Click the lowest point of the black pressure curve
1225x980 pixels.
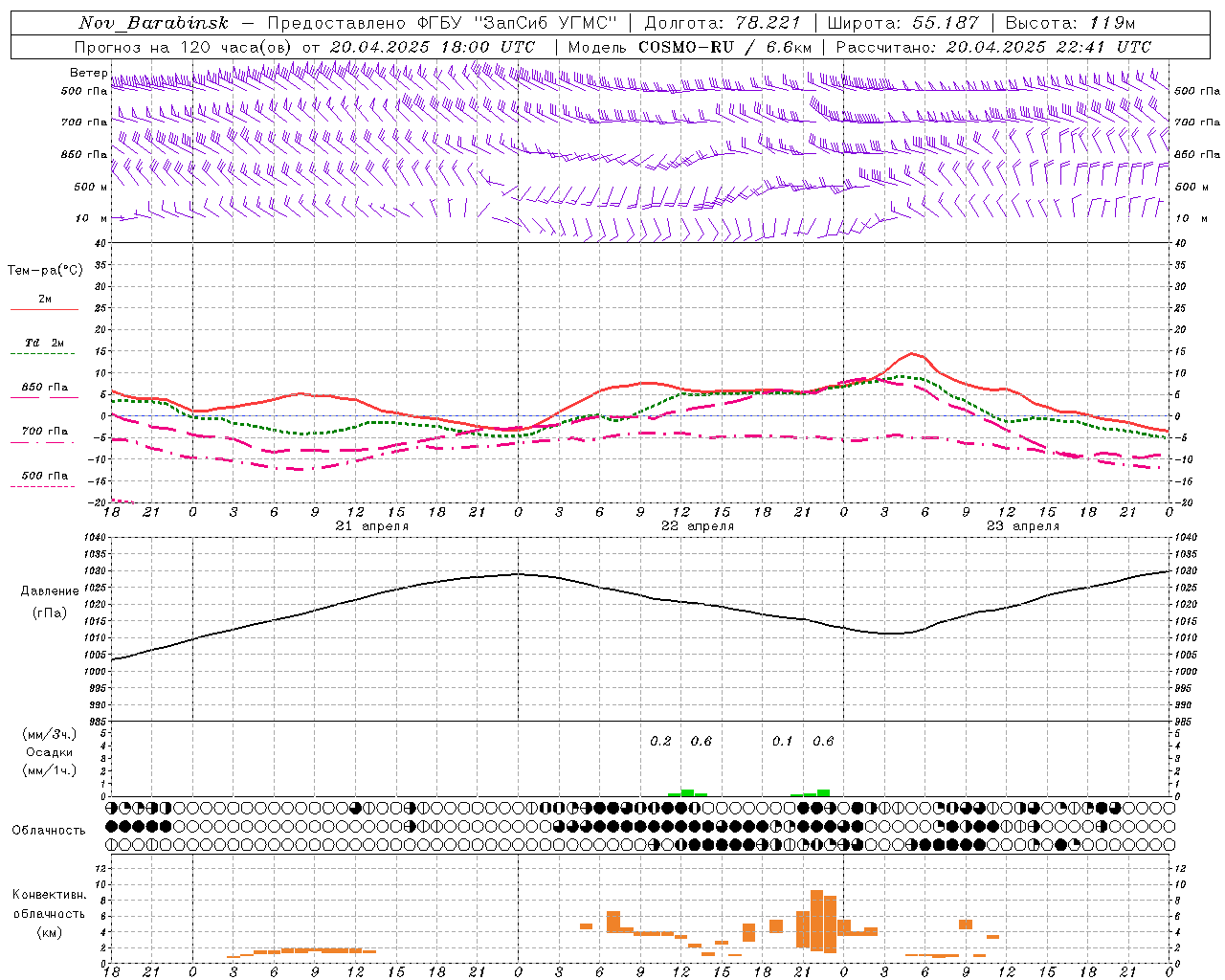tap(889, 634)
